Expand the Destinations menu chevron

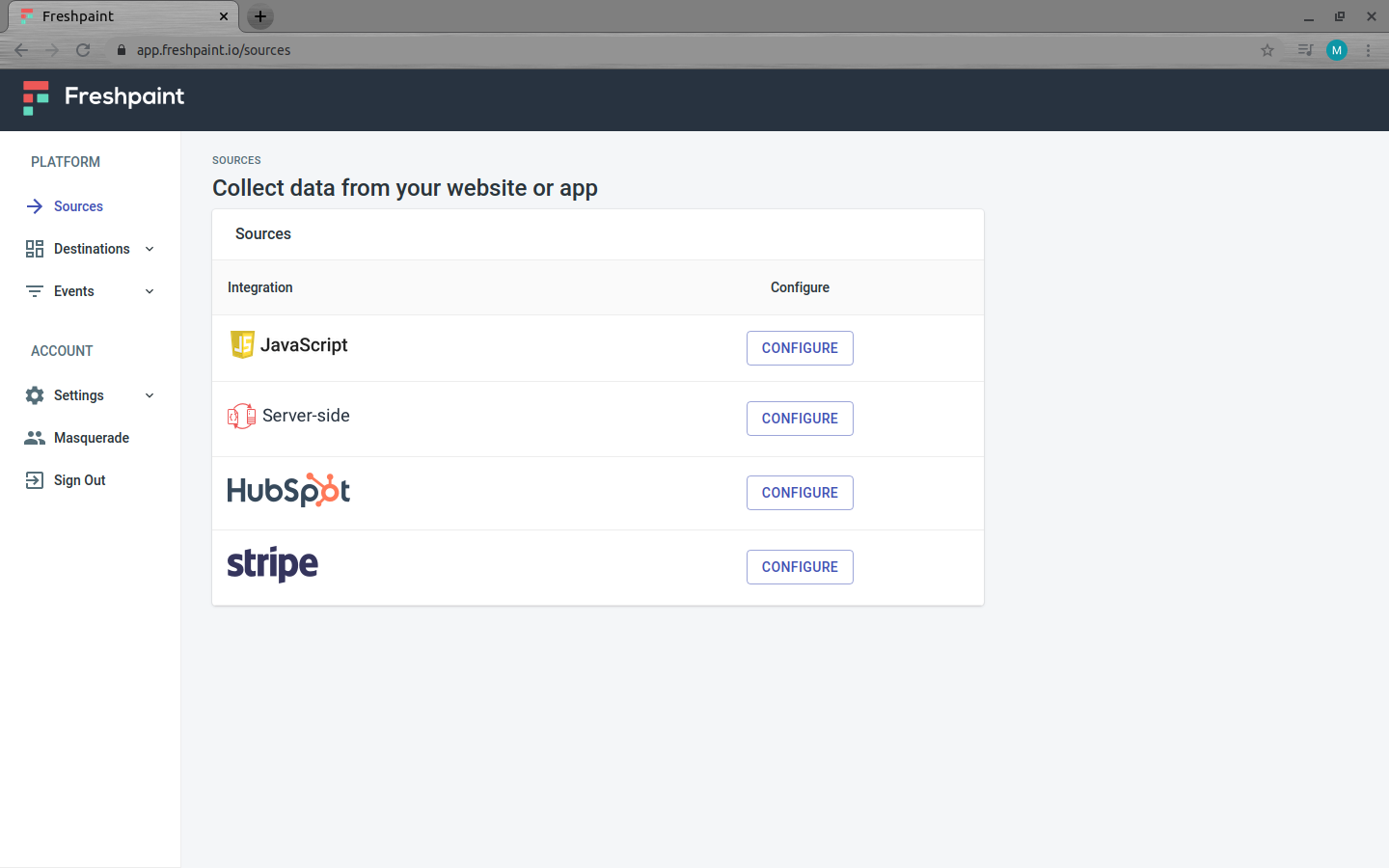(150, 249)
